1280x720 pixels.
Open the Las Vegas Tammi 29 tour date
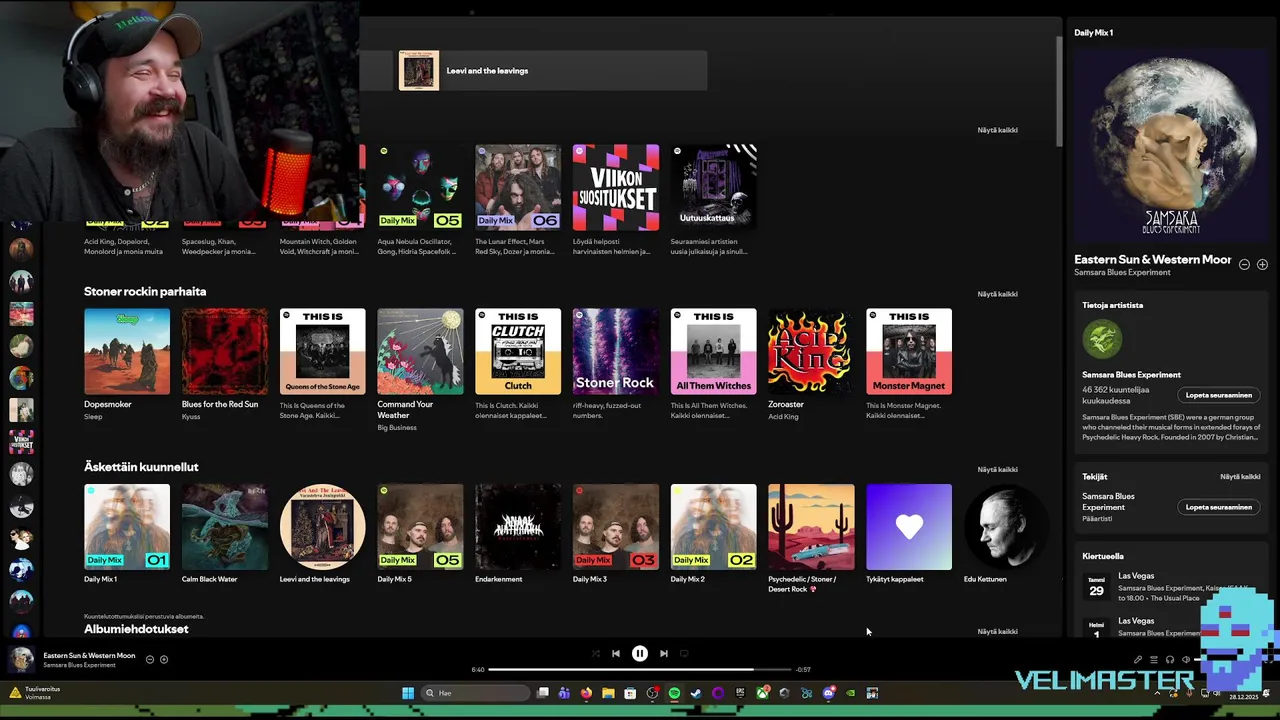(1170, 587)
